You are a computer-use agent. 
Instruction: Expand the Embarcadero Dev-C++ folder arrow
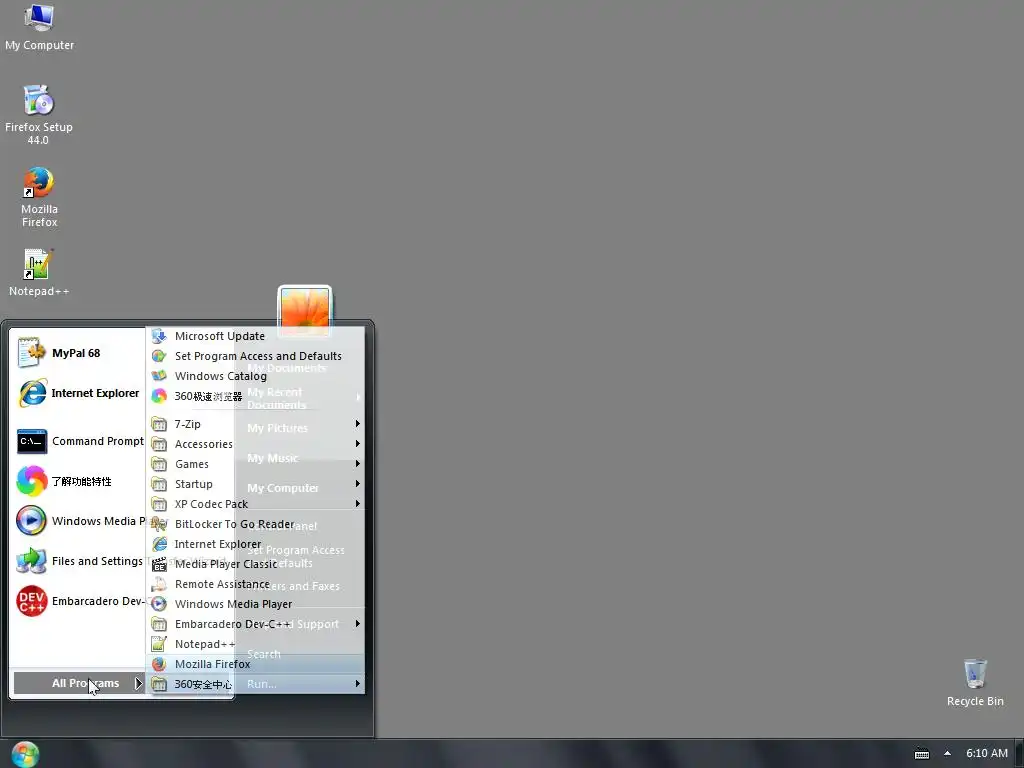(x=357, y=624)
